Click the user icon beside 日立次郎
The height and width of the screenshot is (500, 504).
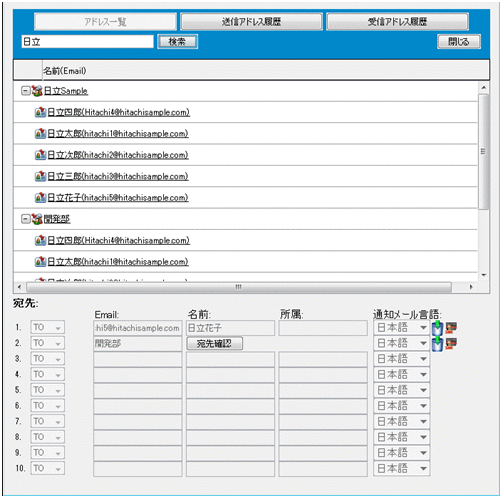[x=40, y=155]
